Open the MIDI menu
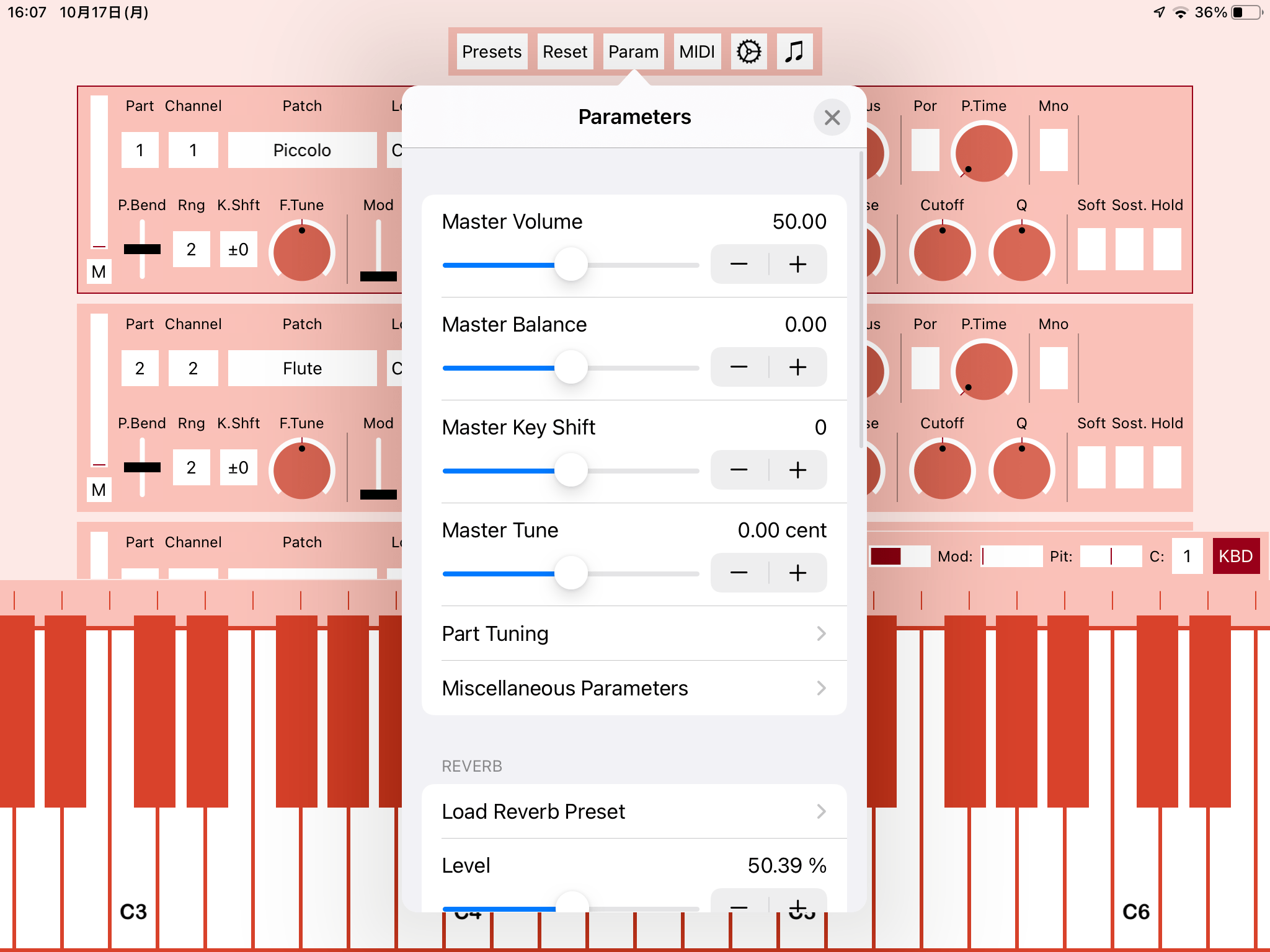This screenshot has height=952, width=1270. (x=697, y=51)
